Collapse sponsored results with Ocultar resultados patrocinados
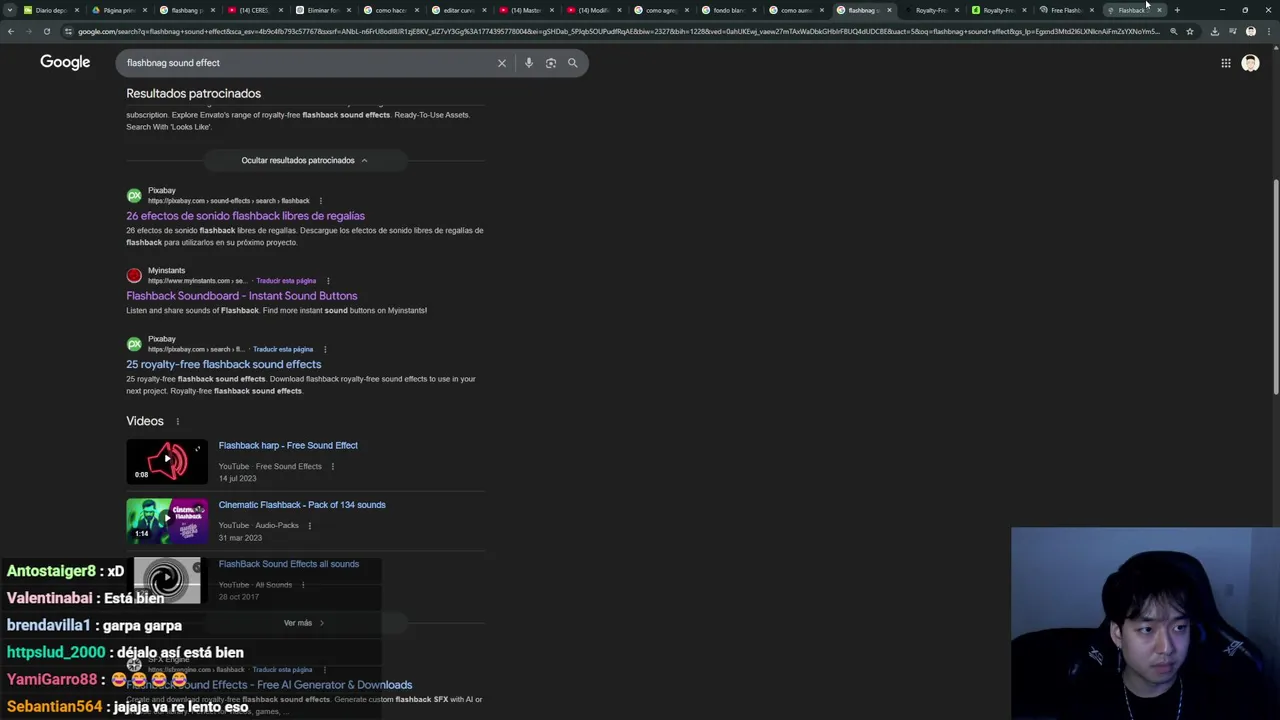The image size is (1280, 720). point(304,160)
